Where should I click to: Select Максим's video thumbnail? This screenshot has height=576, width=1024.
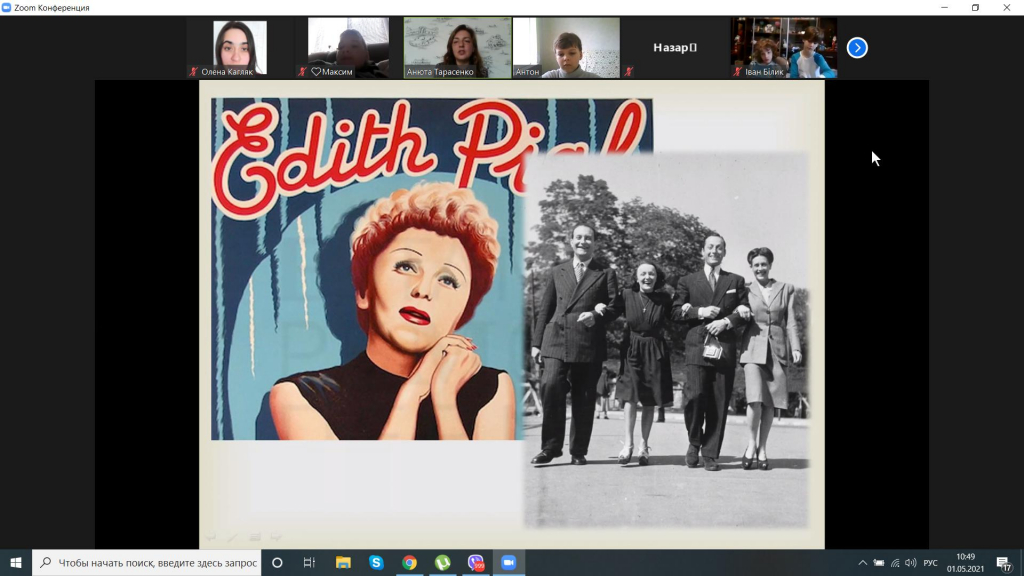tap(348, 48)
